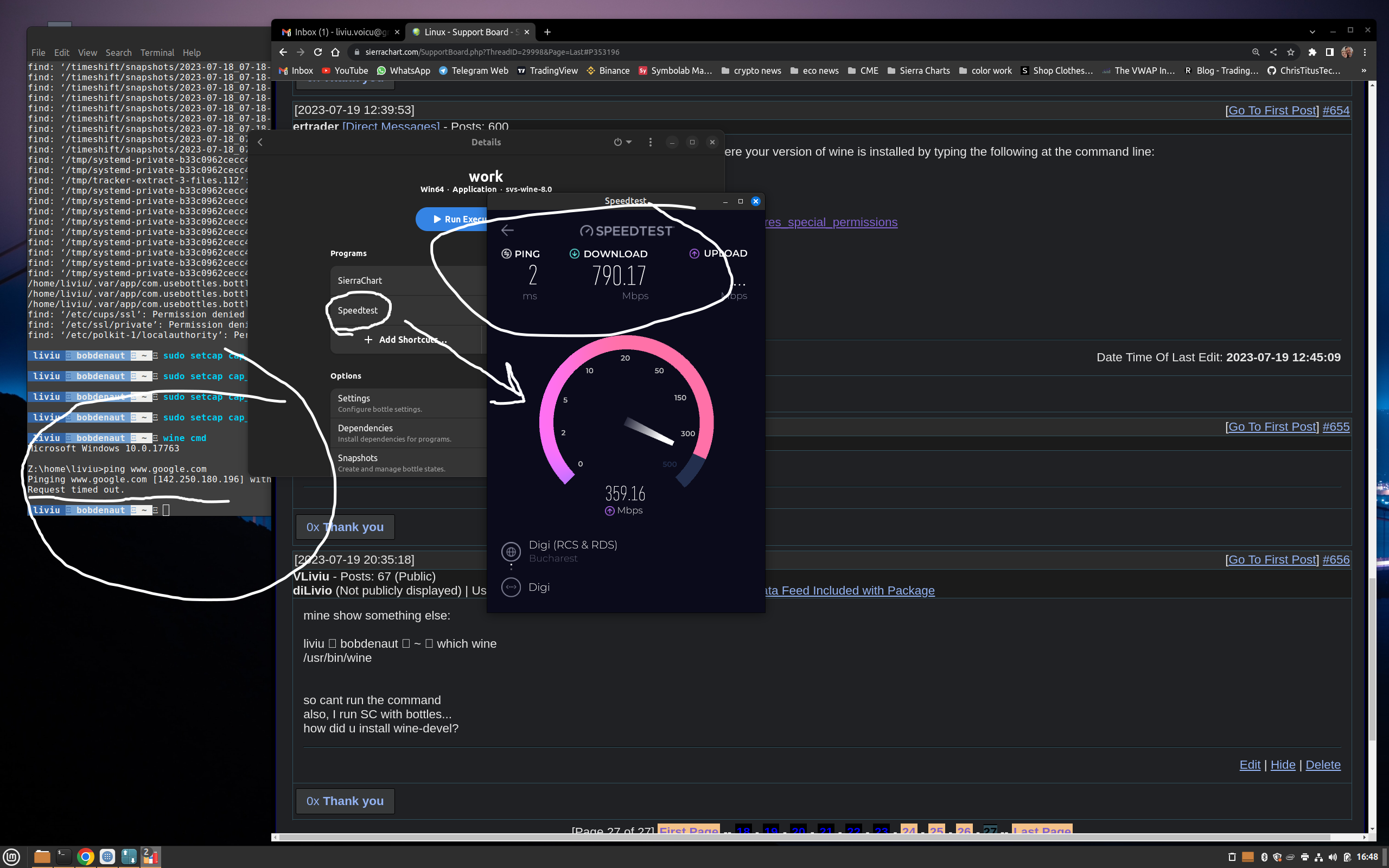The height and width of the screenshot is (868, 1389).
Task: Open the Bottles details kebab menu
Action: click(x=651, y=142)
